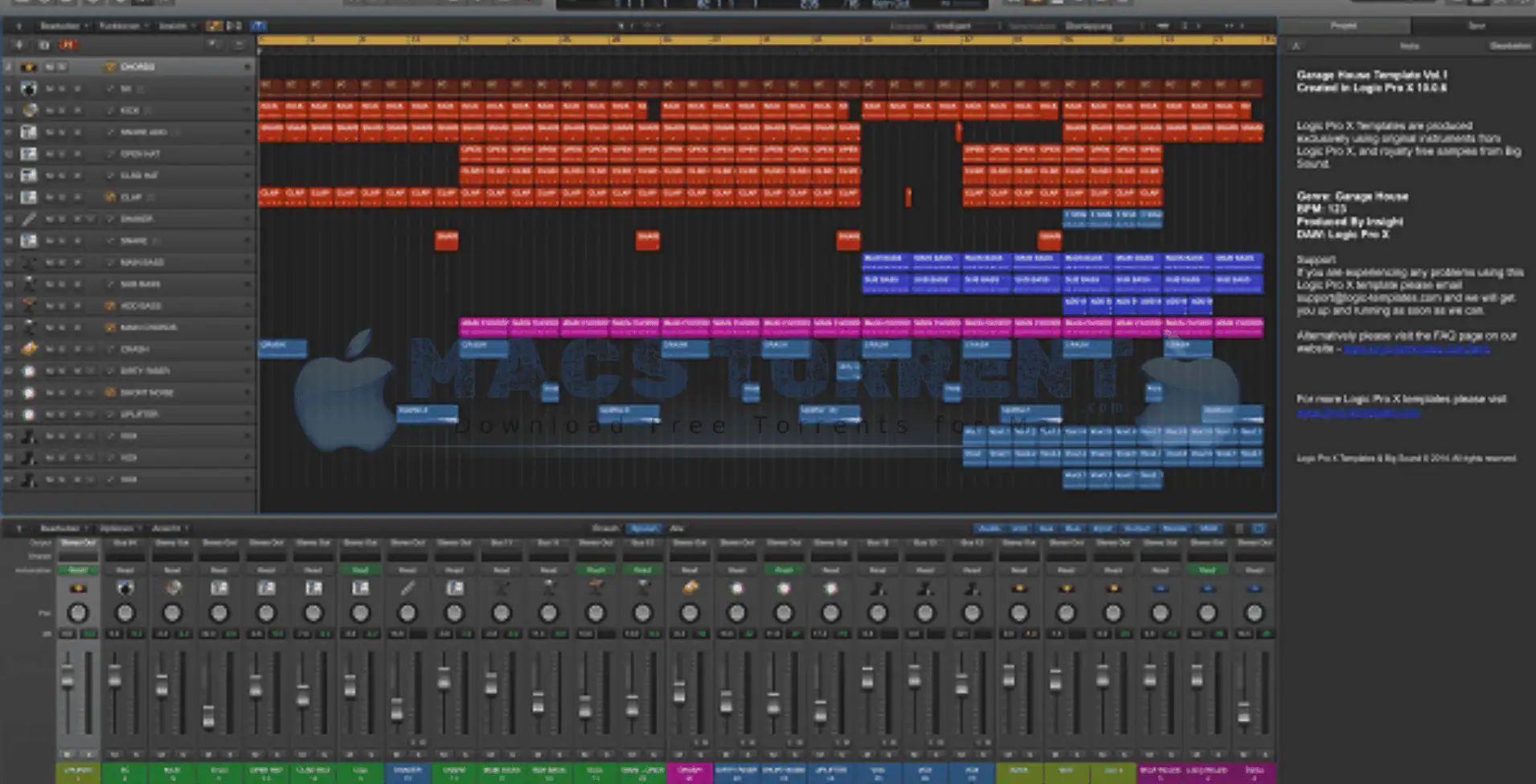Click the CHORDS track icon in header
Screen dimensions: 1536x784
click(x=29, y=67)
